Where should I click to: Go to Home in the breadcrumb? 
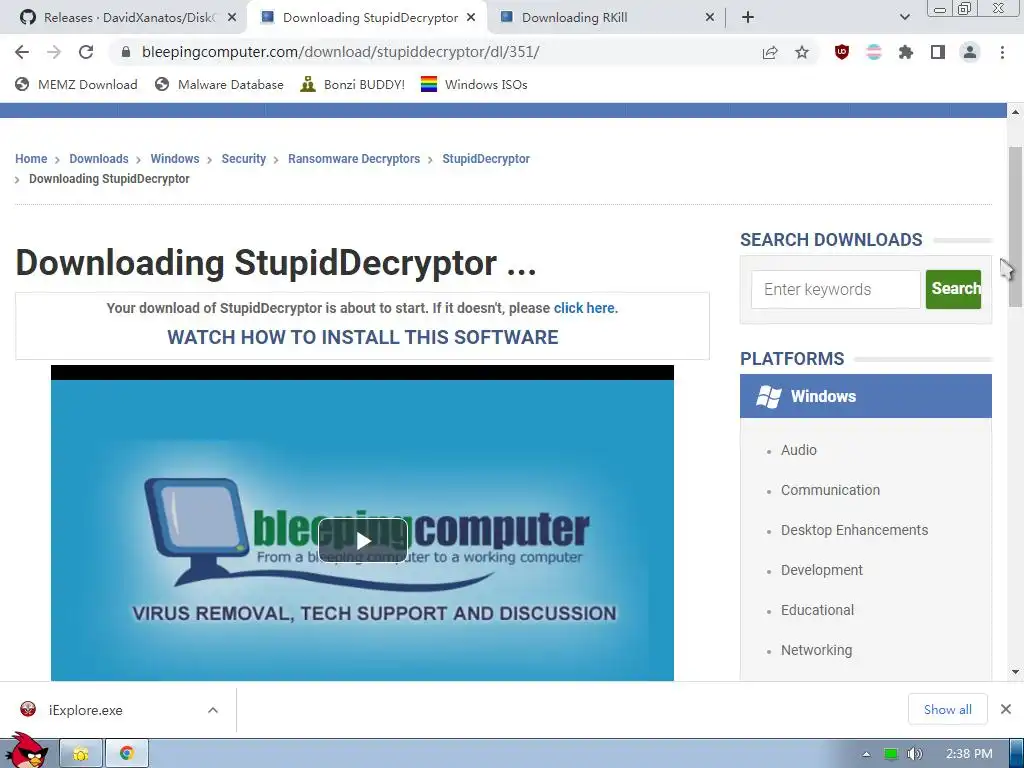click(x=31, y=159)
